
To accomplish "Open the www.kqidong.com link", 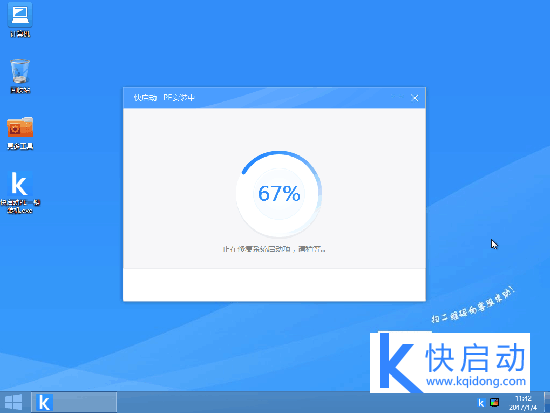I will [476, 381].
